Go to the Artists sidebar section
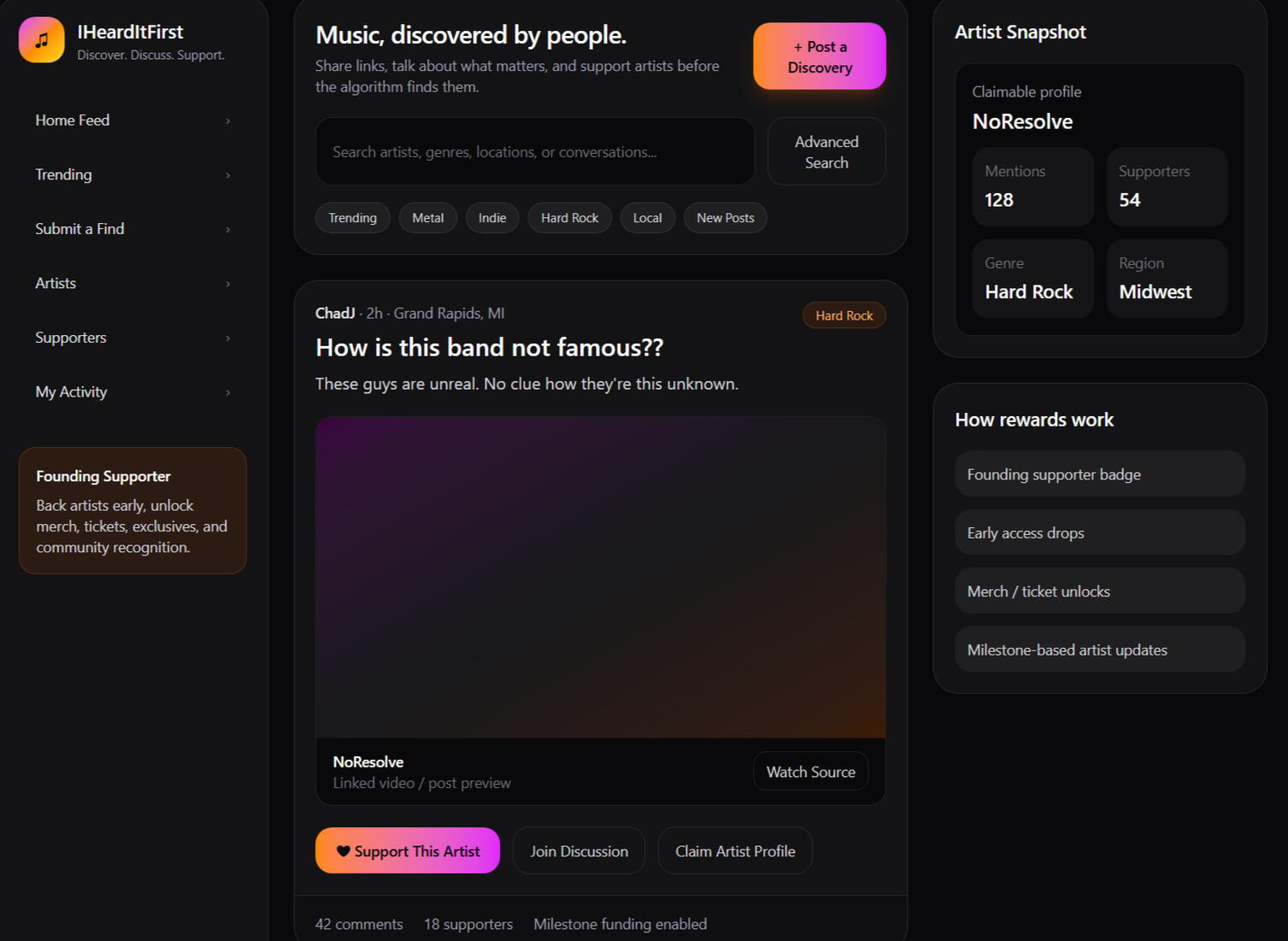The image size is (1288, 941). 56,283
